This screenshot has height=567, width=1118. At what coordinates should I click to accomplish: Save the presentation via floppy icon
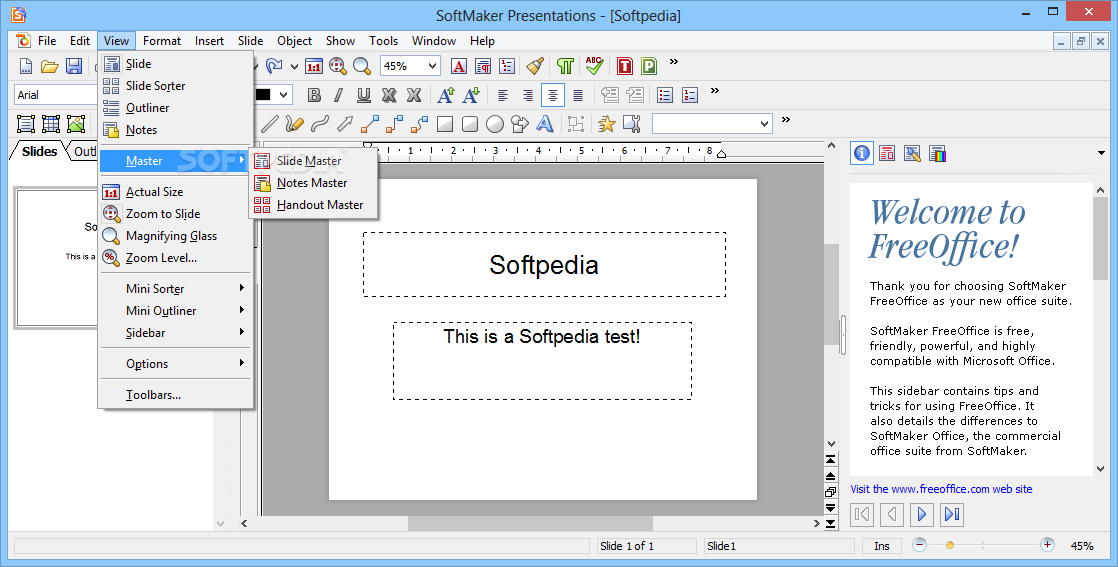coord(73,66)
